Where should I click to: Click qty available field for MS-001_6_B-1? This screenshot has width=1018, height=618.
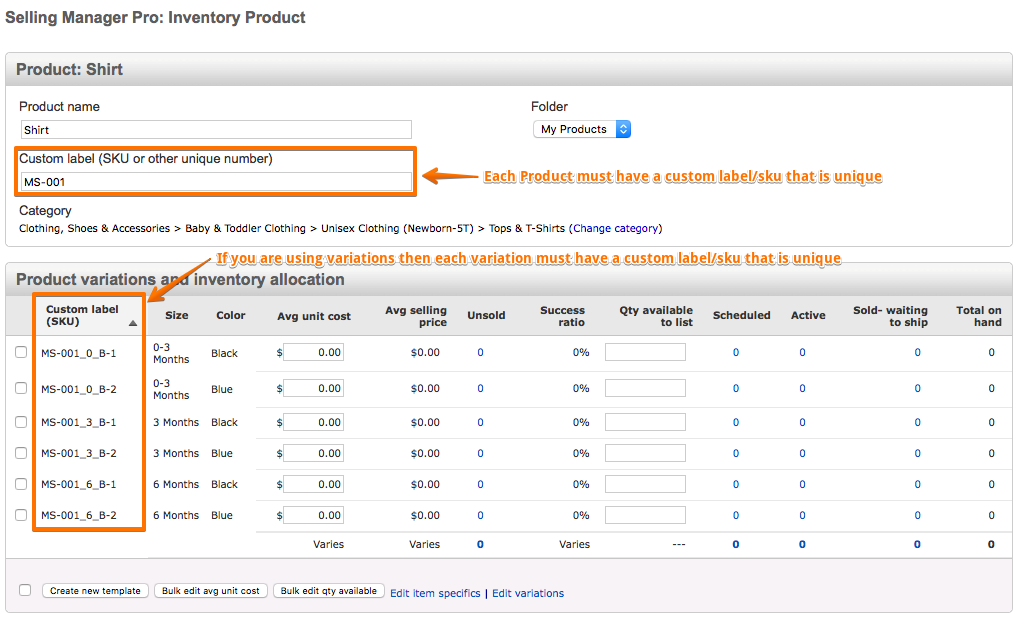click(x=645, y=484)
